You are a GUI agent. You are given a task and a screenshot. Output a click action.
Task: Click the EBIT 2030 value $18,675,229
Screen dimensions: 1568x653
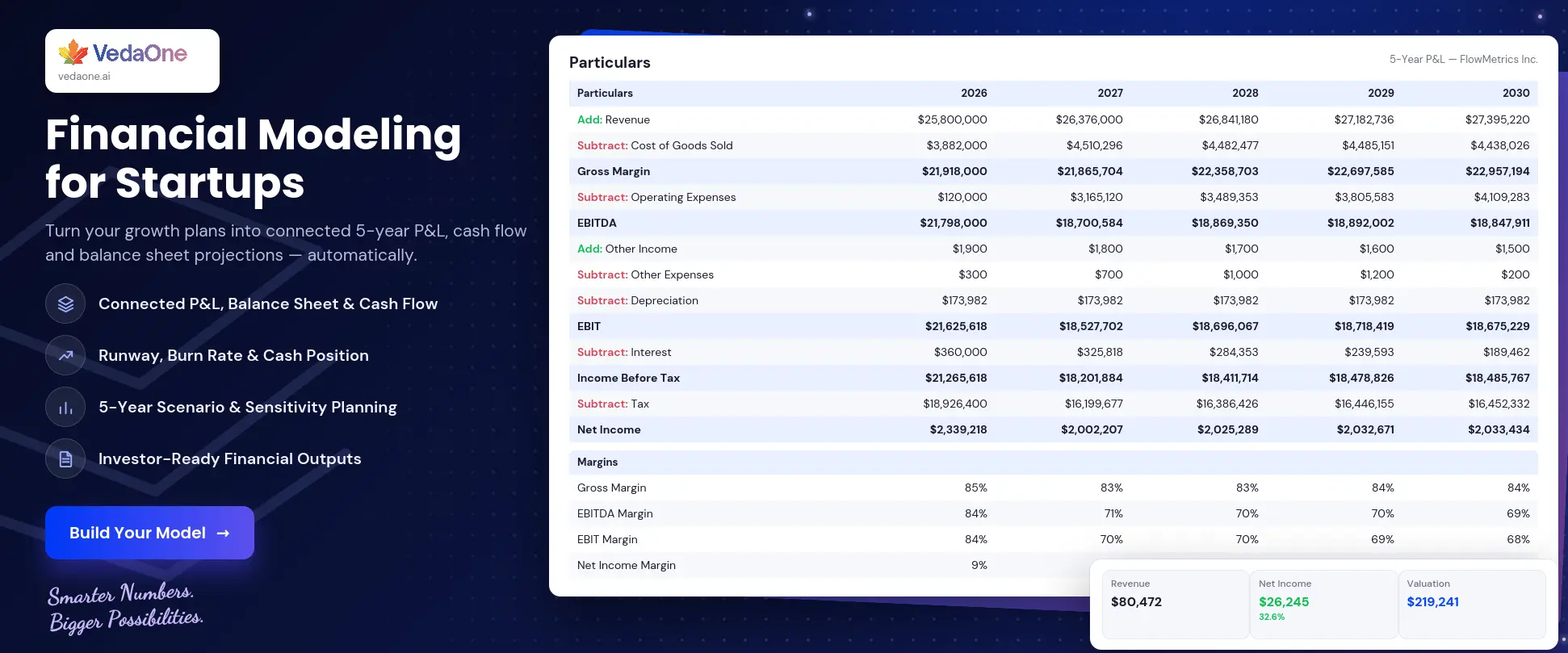pyautogui.click(x=1498, y=326)
